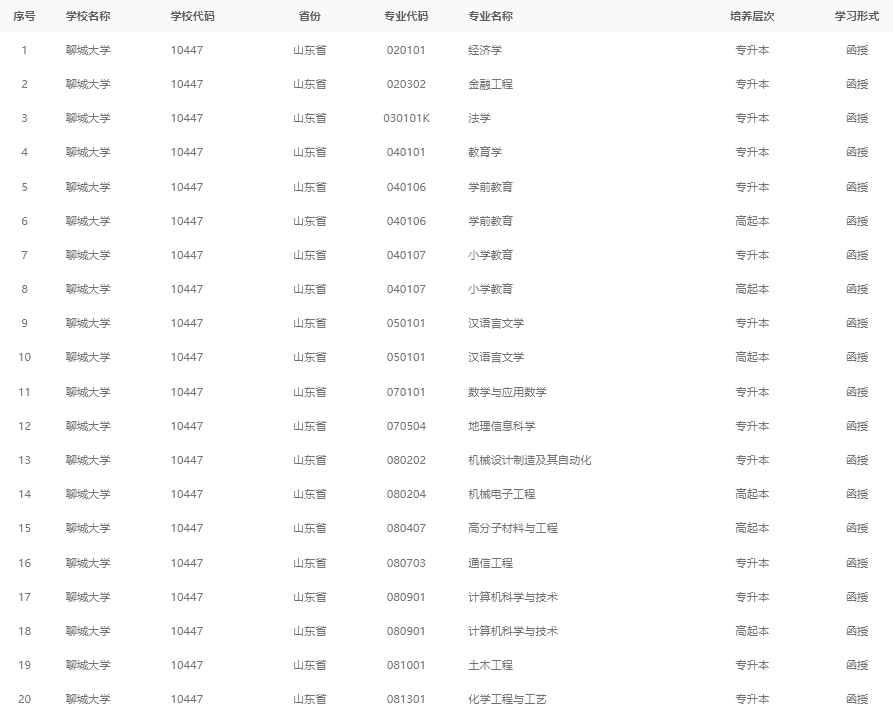Select the 机械设计制造及其自动化 major cell
The height and width of the screenshot is (717, 893).
pyautogui.click(x=530, y=460)
